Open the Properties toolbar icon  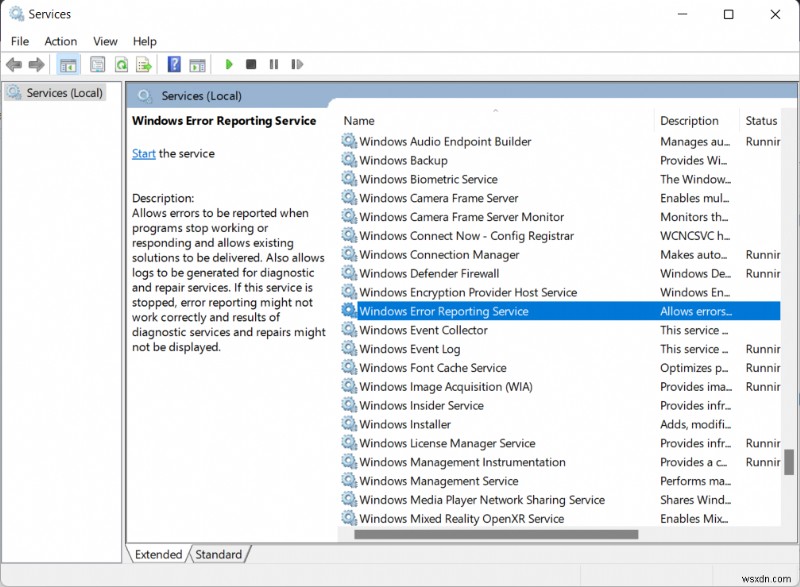click(x=97, y=65)
